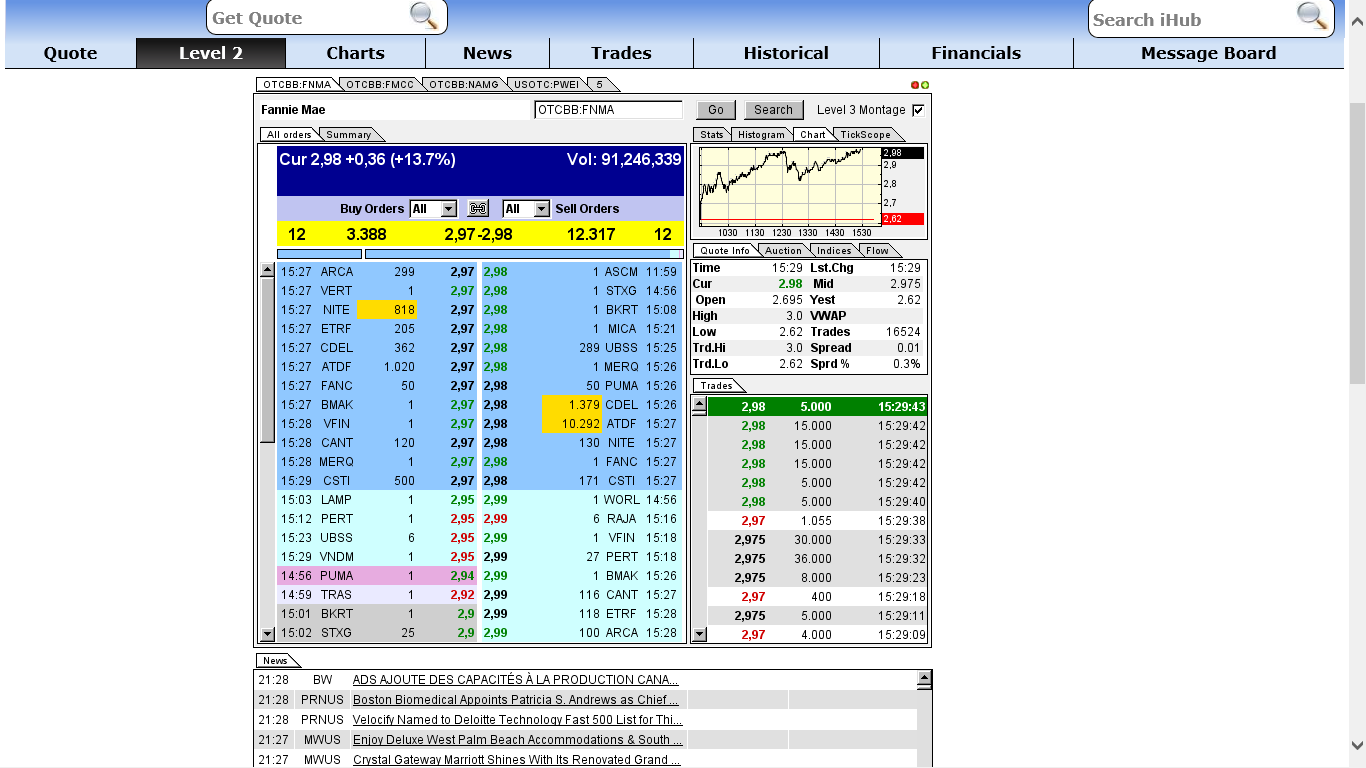Click the page scrollbar down chevron
The height and width of the screenshot is (768, 1366).
(x=1357, y=745)
